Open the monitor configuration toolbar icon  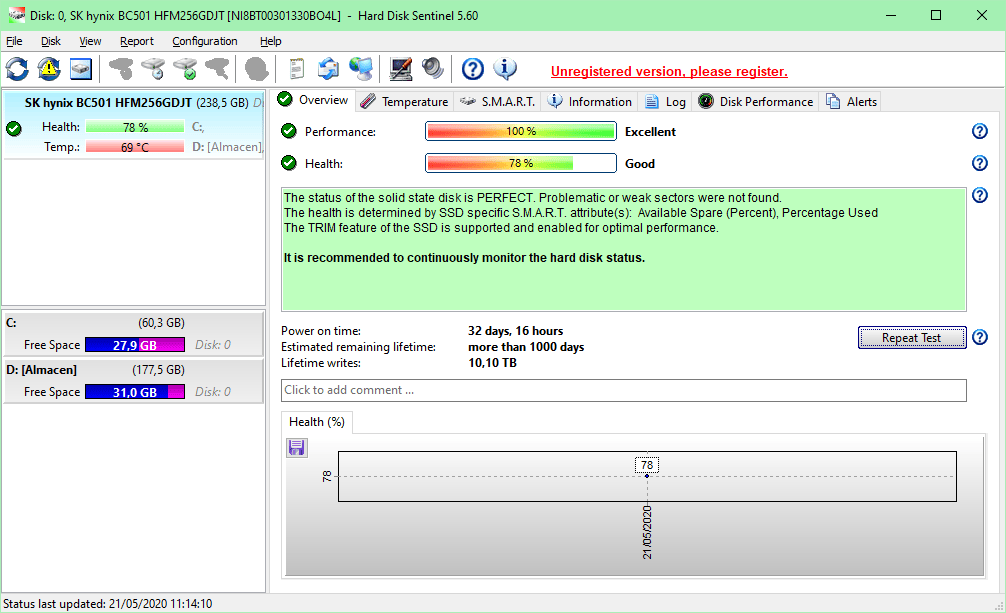(401, 69)
